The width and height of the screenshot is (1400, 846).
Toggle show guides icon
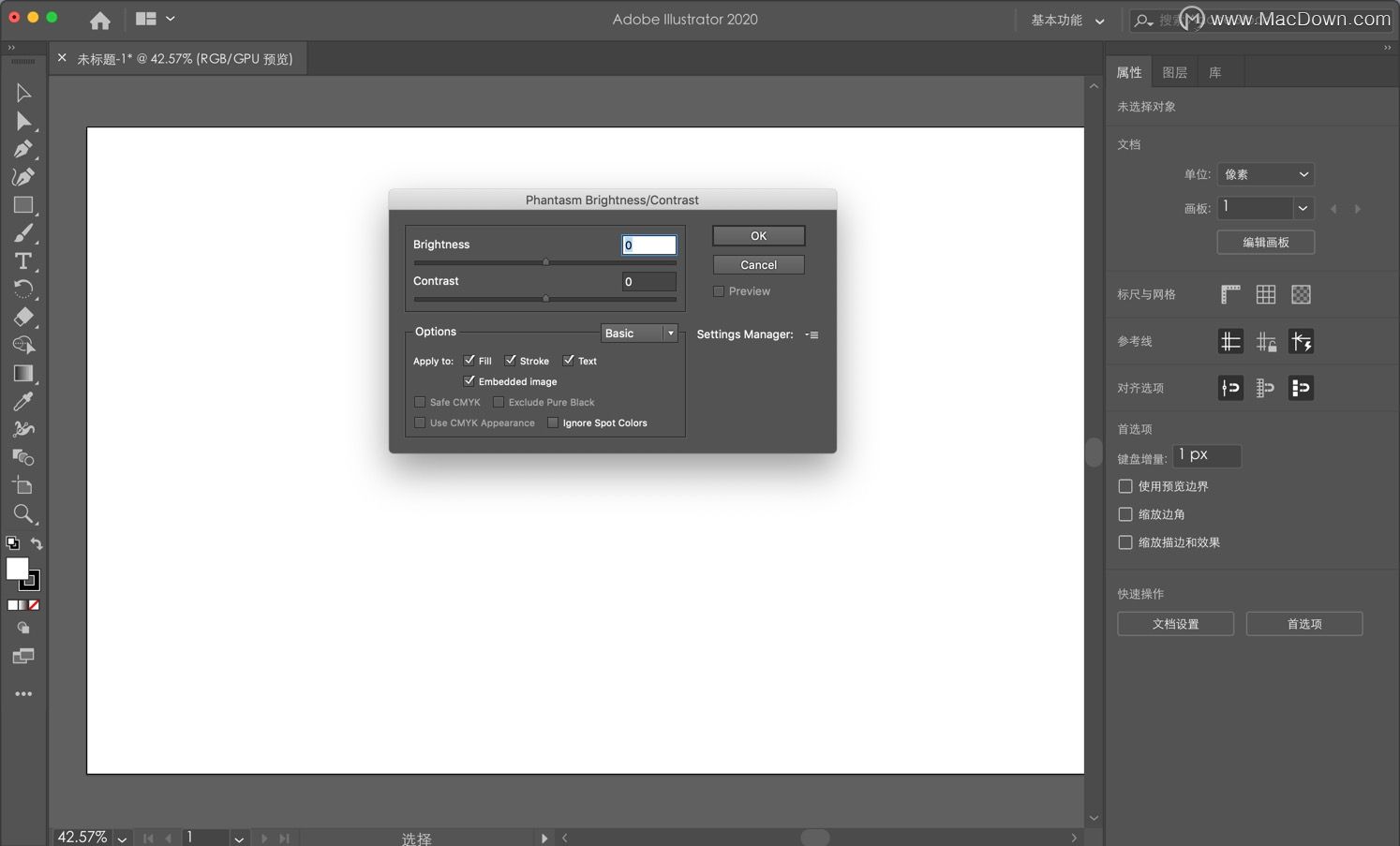coord(1230,341)
